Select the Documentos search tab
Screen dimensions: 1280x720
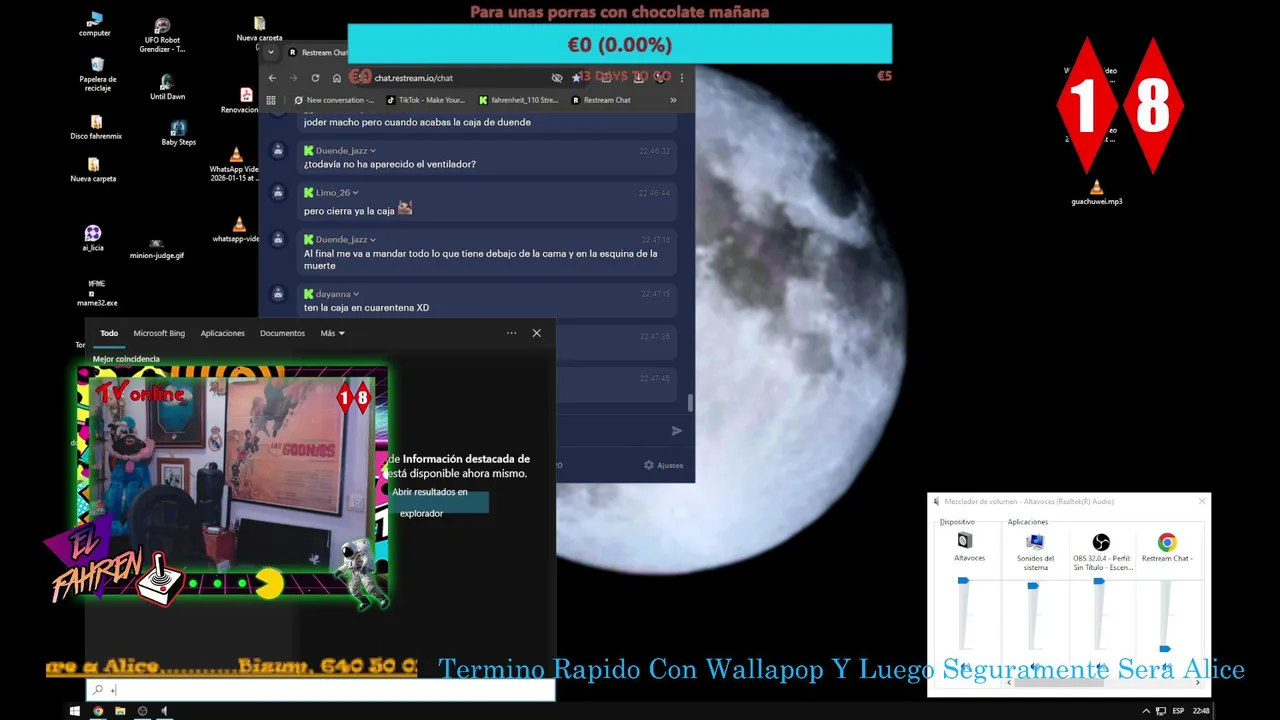coord(282,333)
